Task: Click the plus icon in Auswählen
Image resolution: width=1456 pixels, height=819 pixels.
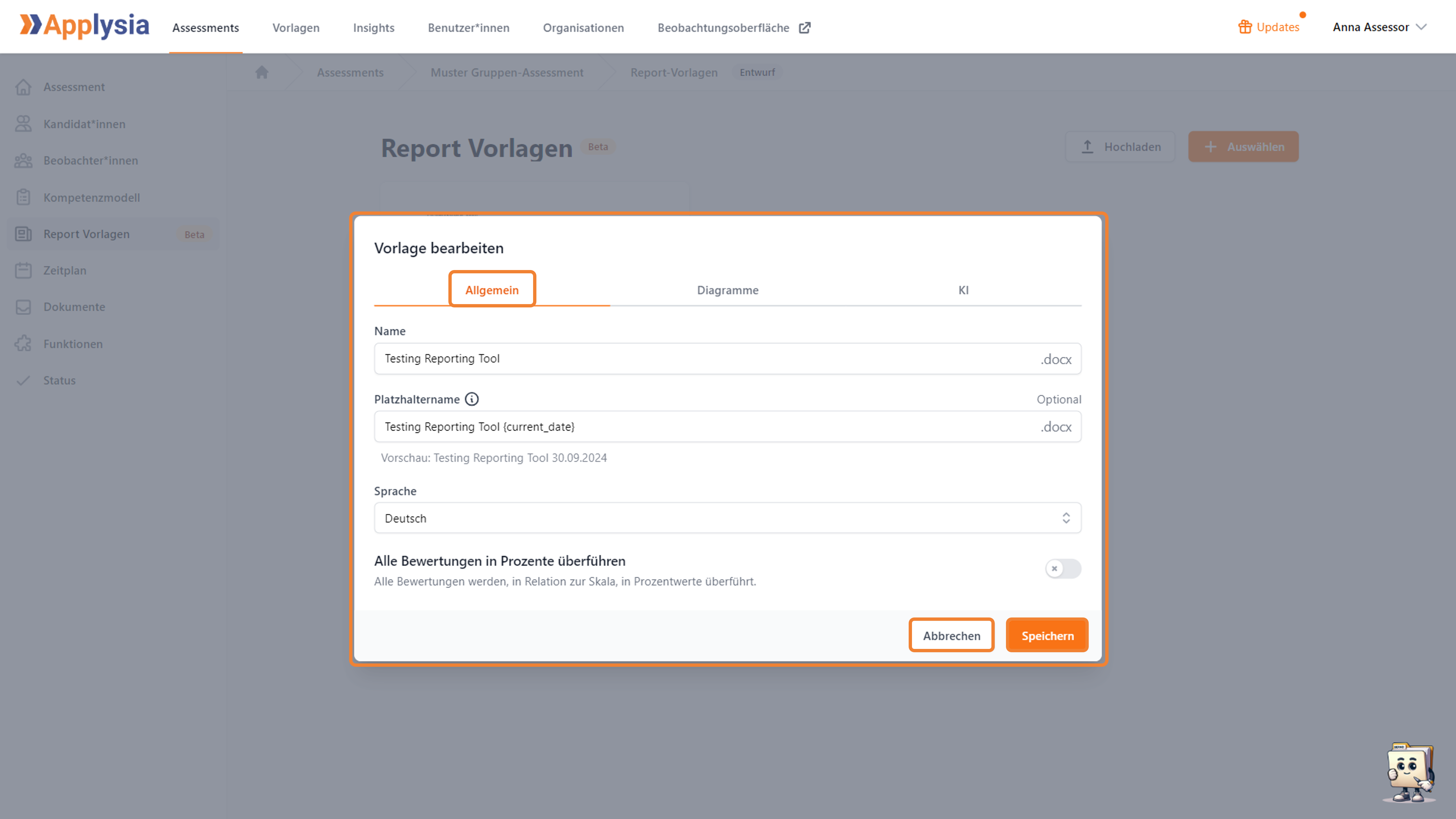Action: 1210,147
